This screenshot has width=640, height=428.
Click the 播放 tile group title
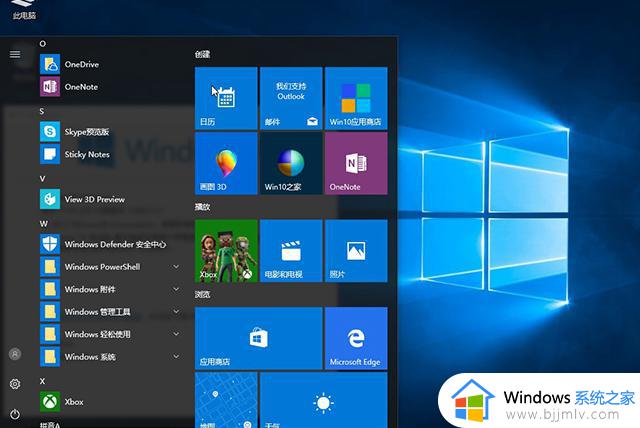[x=202, y=207]
